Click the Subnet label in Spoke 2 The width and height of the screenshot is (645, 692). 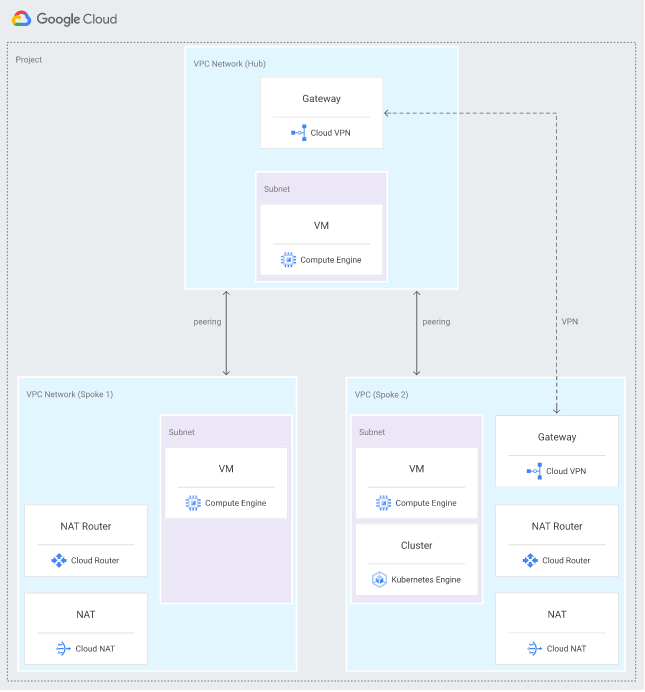coord(372,432)
